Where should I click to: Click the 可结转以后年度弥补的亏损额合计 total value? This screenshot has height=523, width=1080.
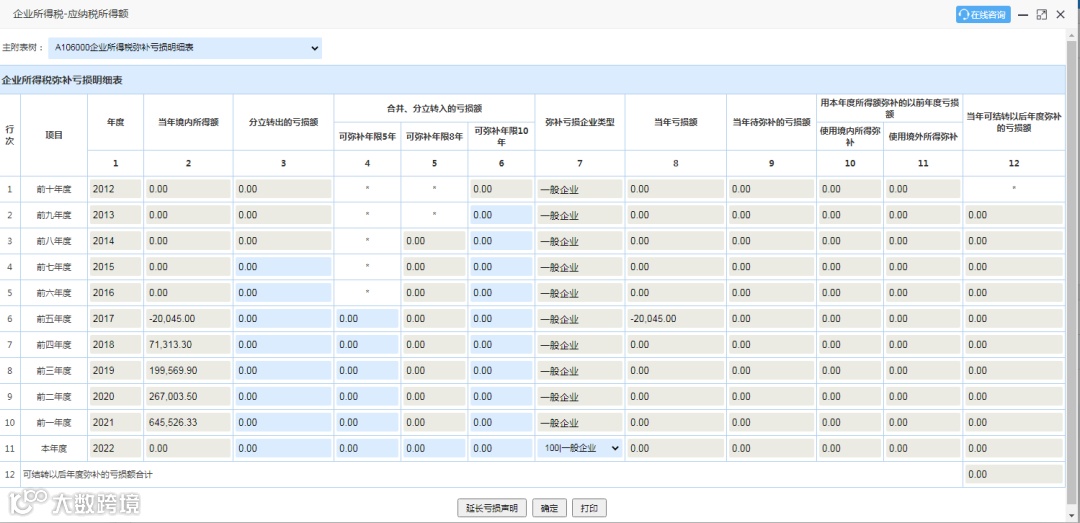pos(1014,474)
